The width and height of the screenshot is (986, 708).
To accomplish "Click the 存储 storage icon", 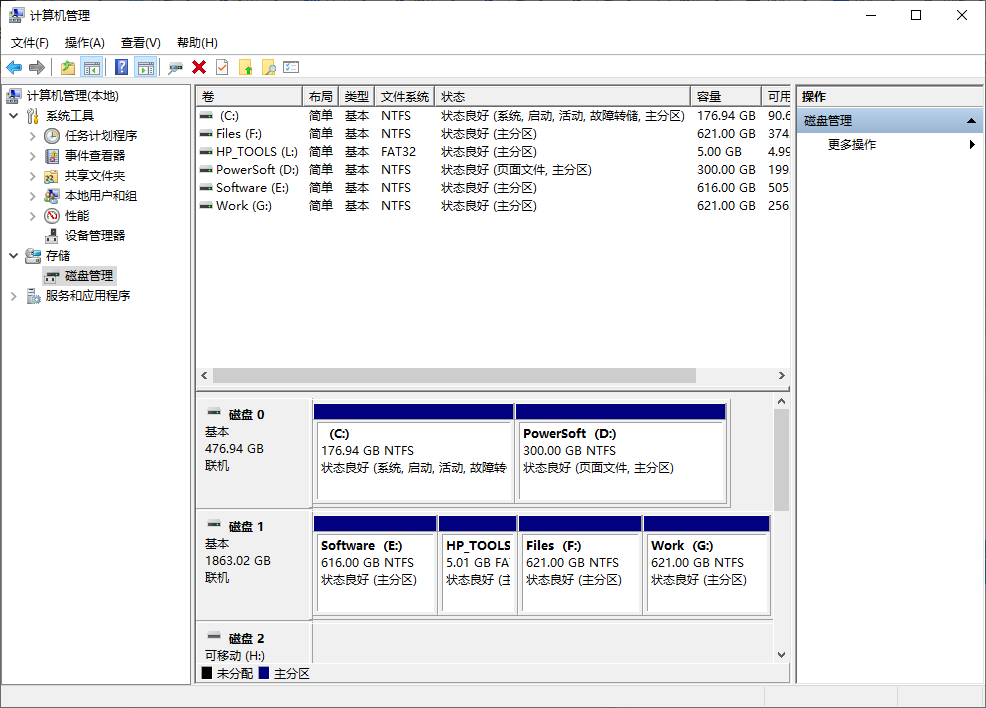I will click(33, 256).
